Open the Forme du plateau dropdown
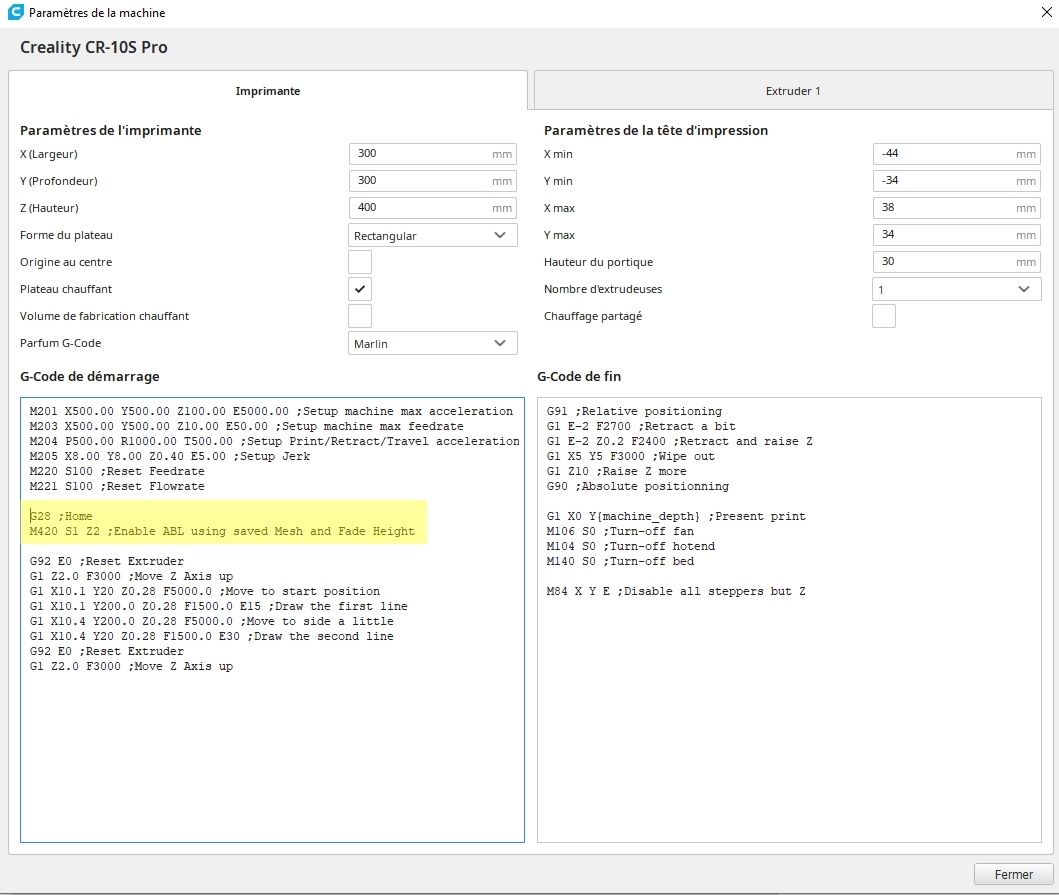 (x=433, y=235)
